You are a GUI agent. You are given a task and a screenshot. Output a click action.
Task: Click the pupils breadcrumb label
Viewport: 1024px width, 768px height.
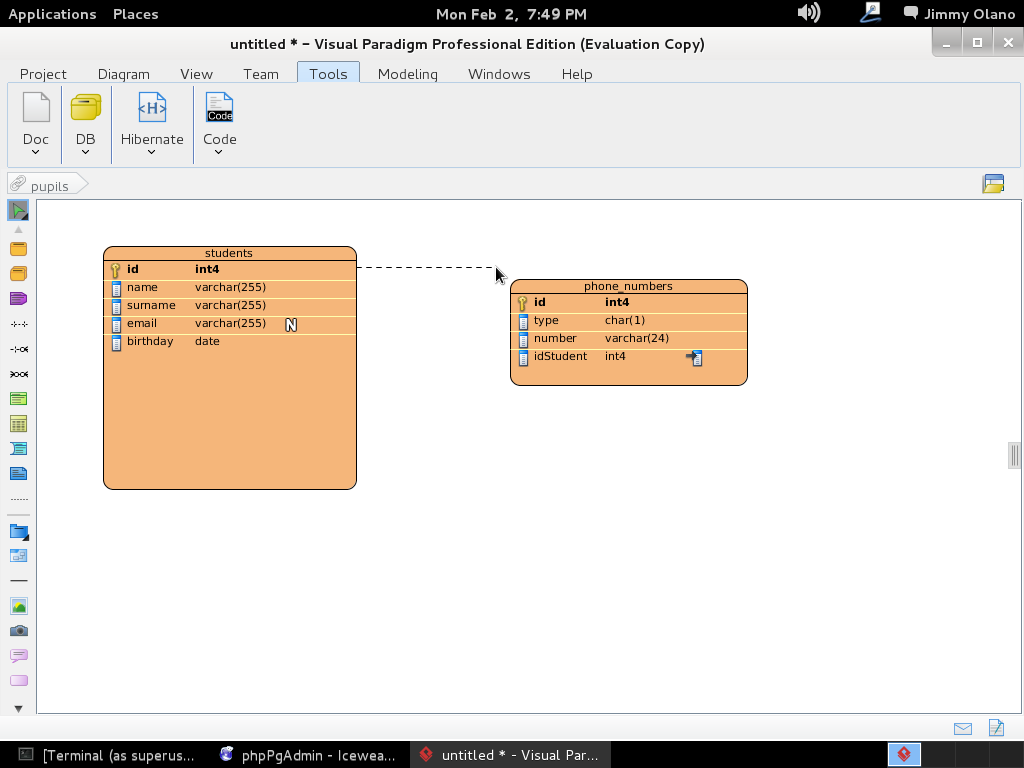coord(49,186)
